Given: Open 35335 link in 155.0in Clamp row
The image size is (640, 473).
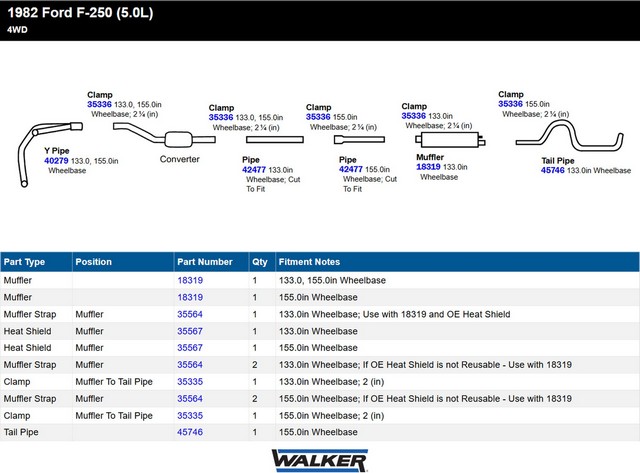Looking at the screenshot, I should 190,415.
